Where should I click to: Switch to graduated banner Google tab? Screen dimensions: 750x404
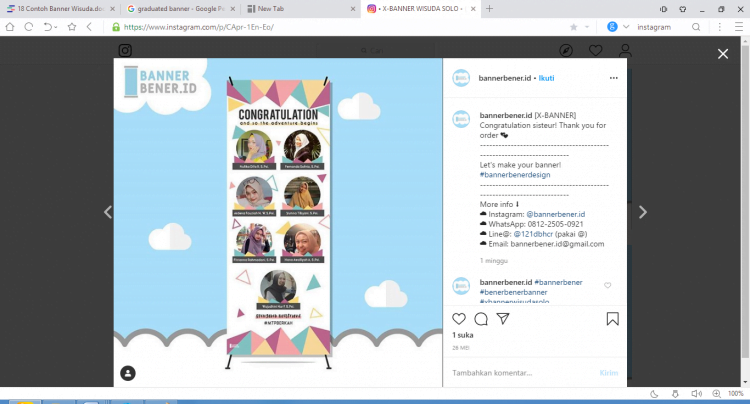[180, 9]
